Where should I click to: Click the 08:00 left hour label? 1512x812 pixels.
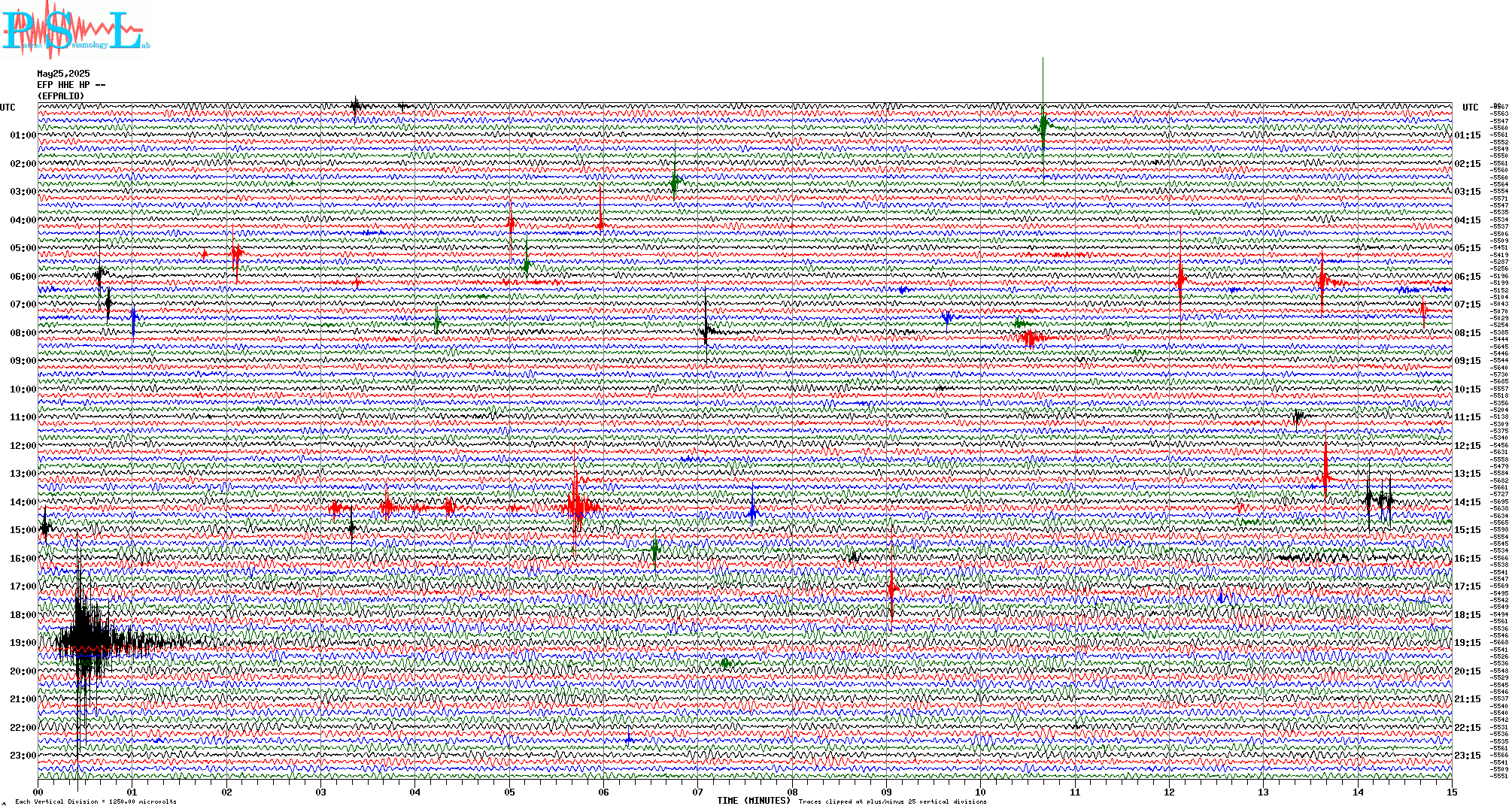23,333
